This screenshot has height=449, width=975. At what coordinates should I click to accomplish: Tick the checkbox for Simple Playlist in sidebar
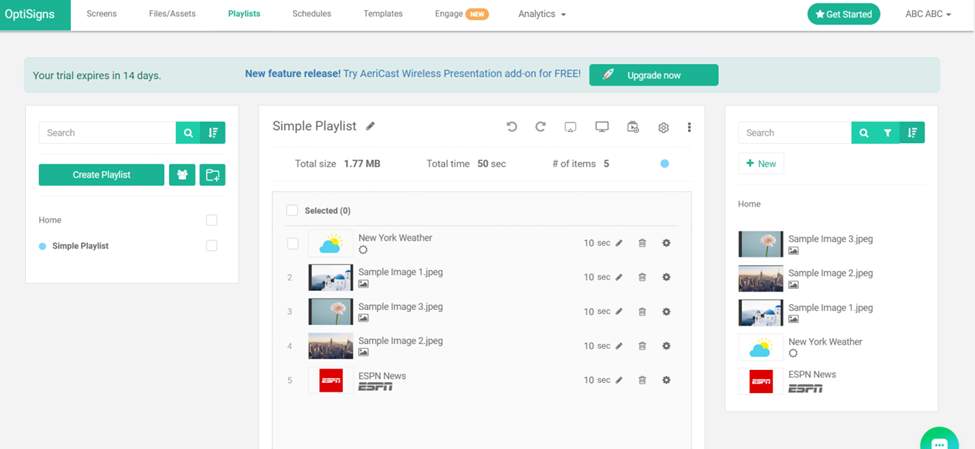coord(211,246)
